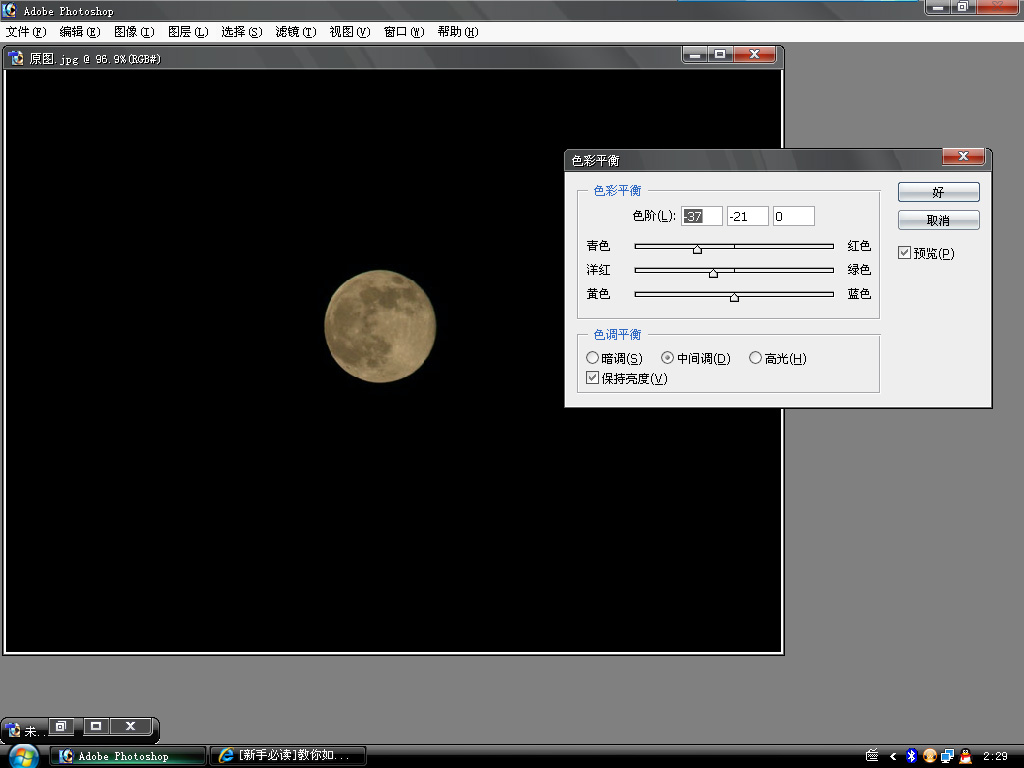The width and height of the screenshot is (1024, 768).
Task: Open the Windows Start orb
Action: [x=24, y=756]
